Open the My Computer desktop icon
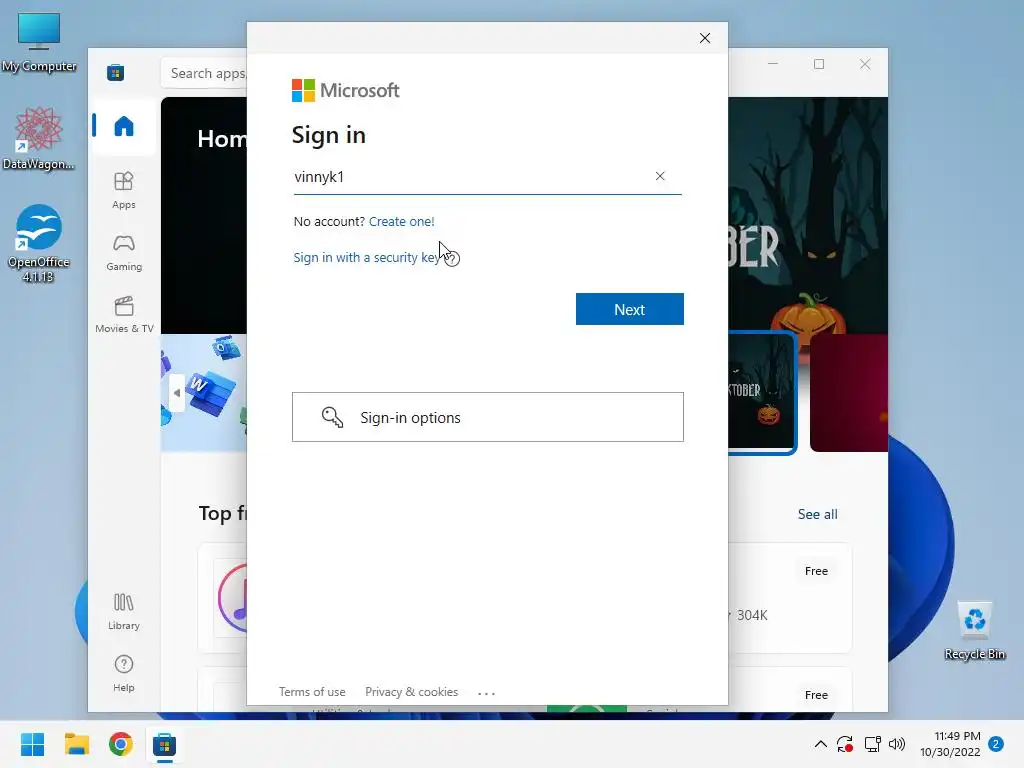The height and width of the screenshot is (768, 1024). tap(39, 43)
